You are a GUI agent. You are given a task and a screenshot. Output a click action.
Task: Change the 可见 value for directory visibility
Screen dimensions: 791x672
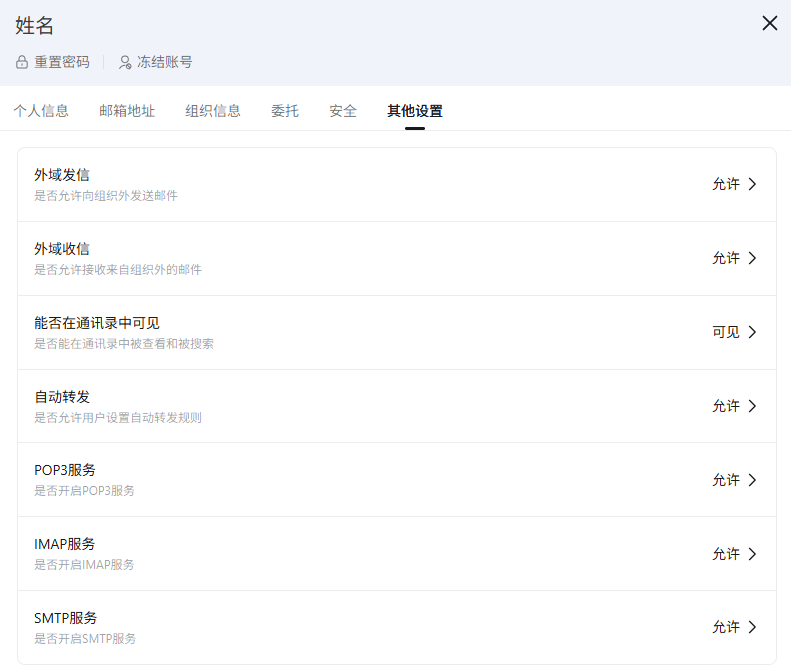[725, 332]
